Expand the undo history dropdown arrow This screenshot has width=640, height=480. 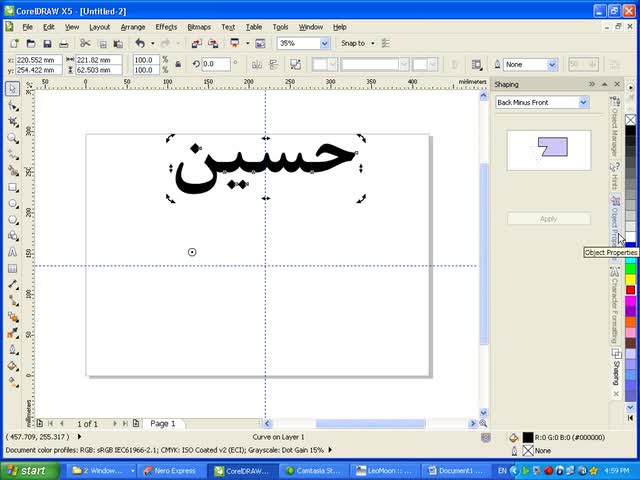(x=153, y=43)
